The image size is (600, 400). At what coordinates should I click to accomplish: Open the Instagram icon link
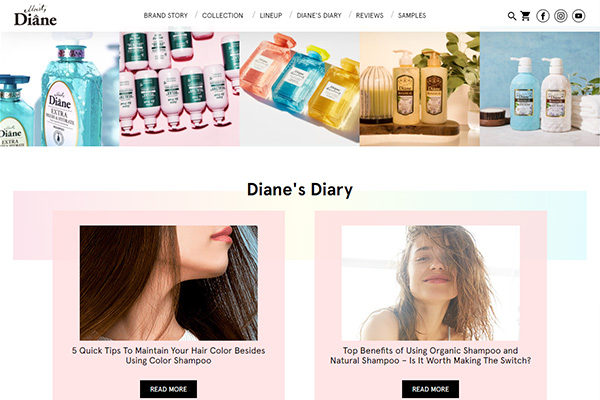coord(561,16)
